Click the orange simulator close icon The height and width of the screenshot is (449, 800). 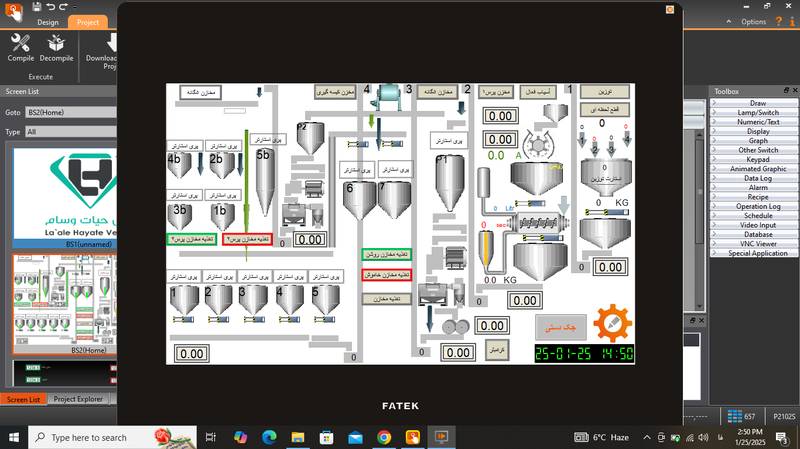[x=670, y=8]
